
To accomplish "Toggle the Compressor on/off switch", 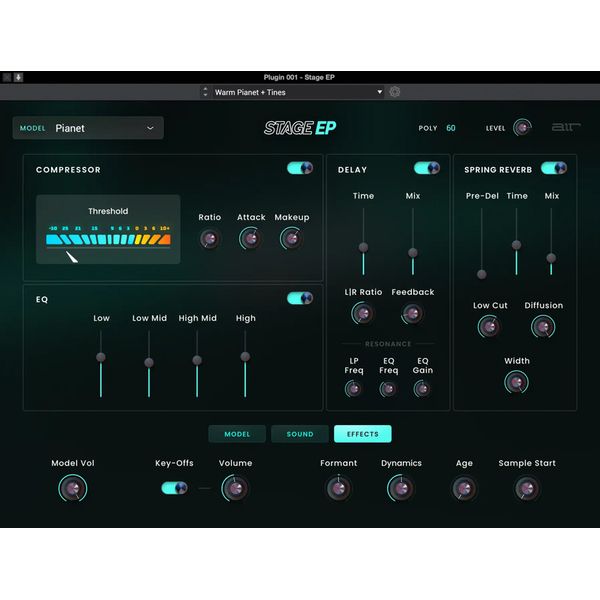I will tap(300, 168).
